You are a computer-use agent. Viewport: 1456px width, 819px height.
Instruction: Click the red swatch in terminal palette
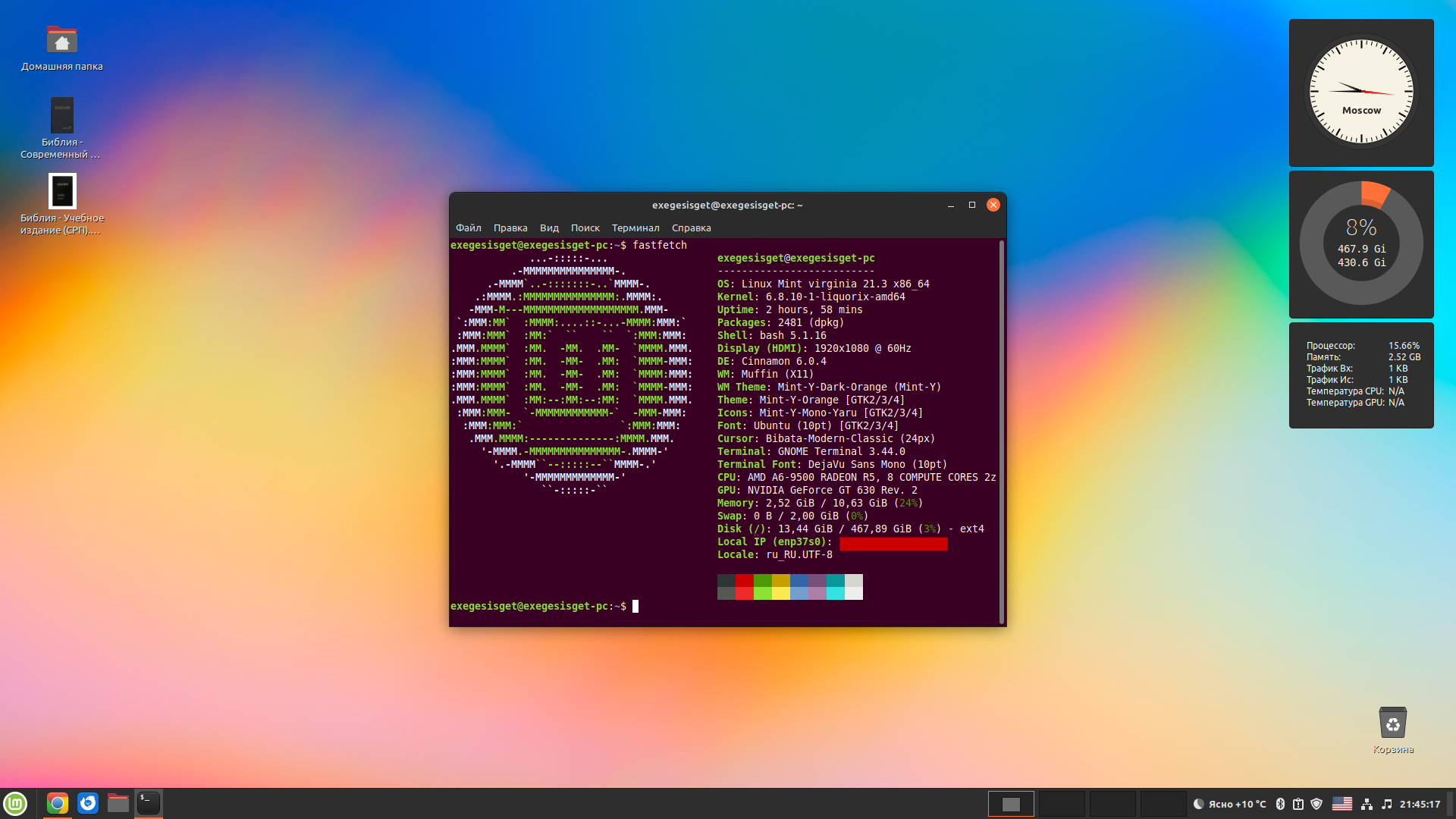744,581
